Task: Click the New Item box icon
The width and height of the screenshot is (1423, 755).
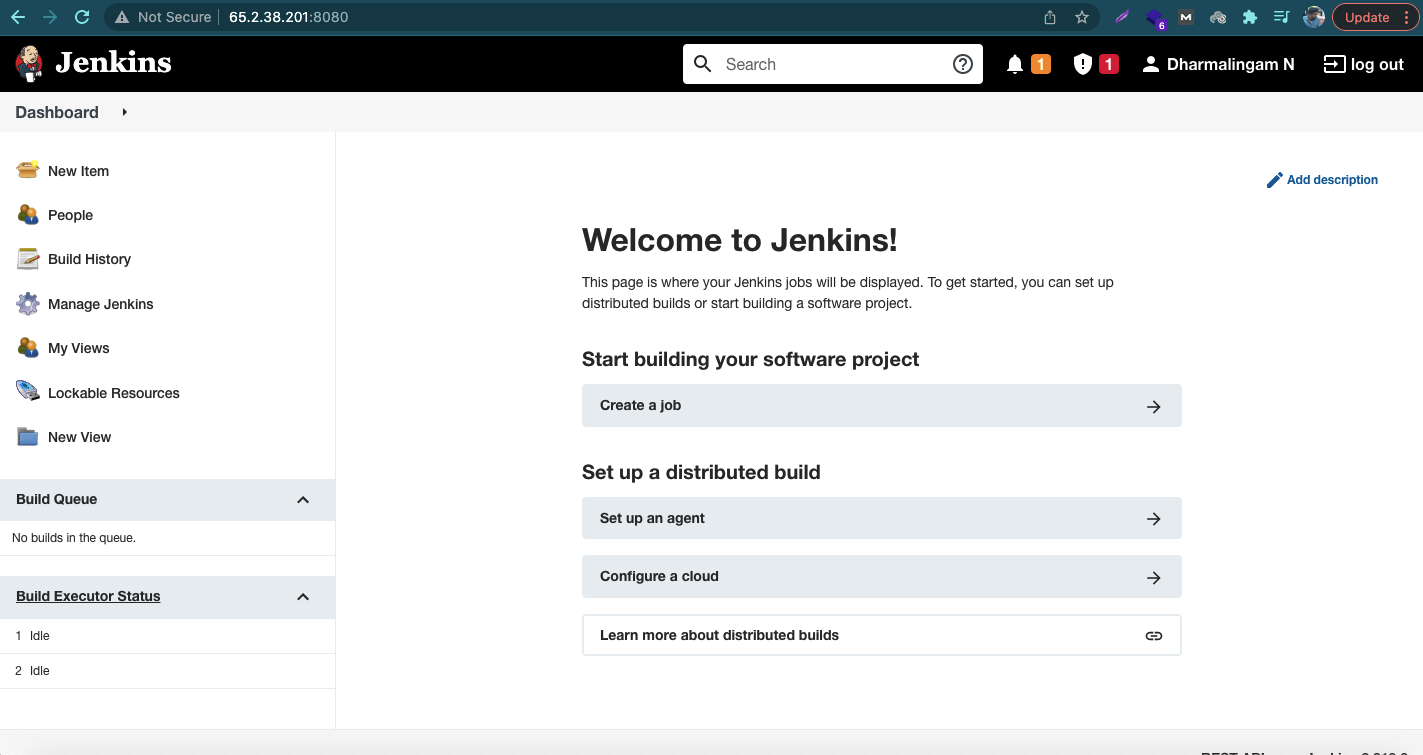Action: (x=28, y=170)
